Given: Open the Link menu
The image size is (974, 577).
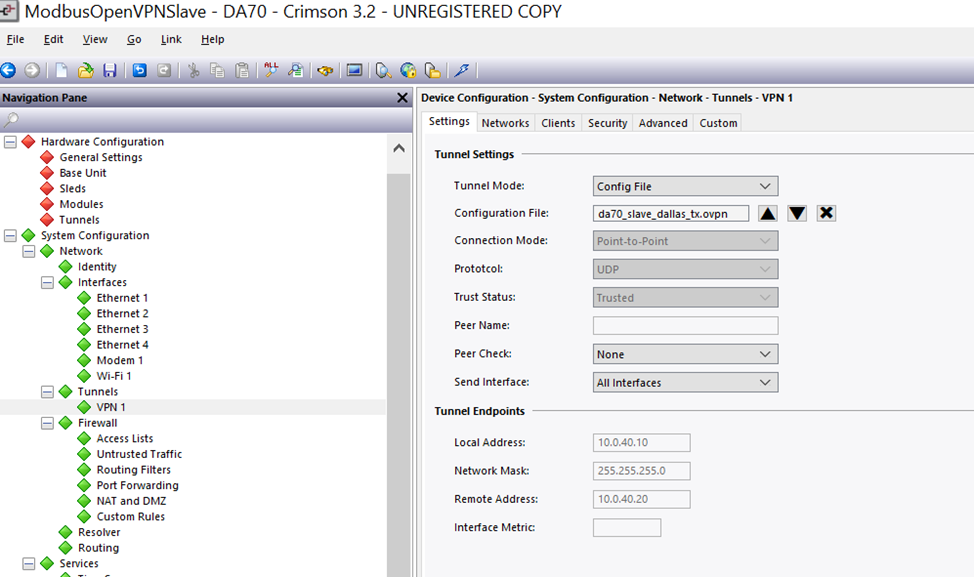Looking at the screenshot, I should click(171, 39).
